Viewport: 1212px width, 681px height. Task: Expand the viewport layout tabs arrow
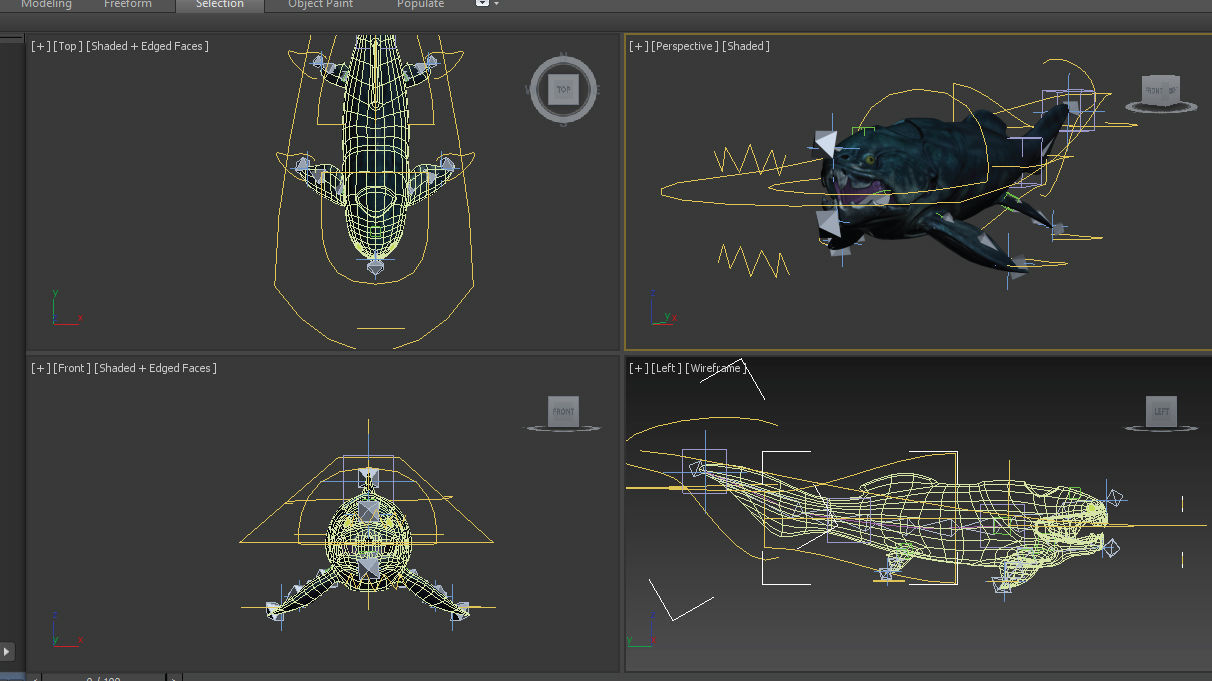point(7,652)
